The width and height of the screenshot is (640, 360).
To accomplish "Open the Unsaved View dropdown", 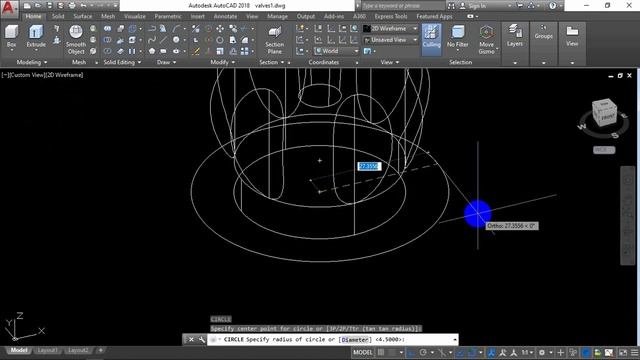I will coord(391,40).
